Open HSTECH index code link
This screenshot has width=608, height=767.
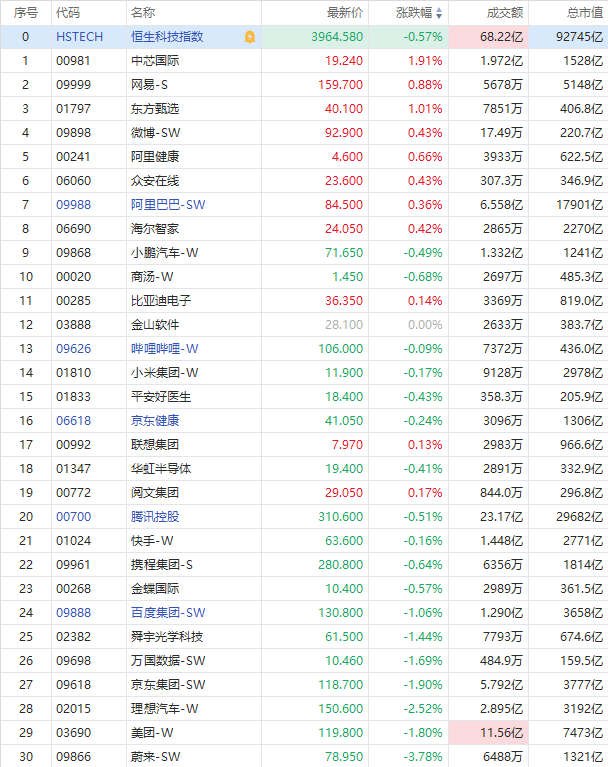(80, 37)
